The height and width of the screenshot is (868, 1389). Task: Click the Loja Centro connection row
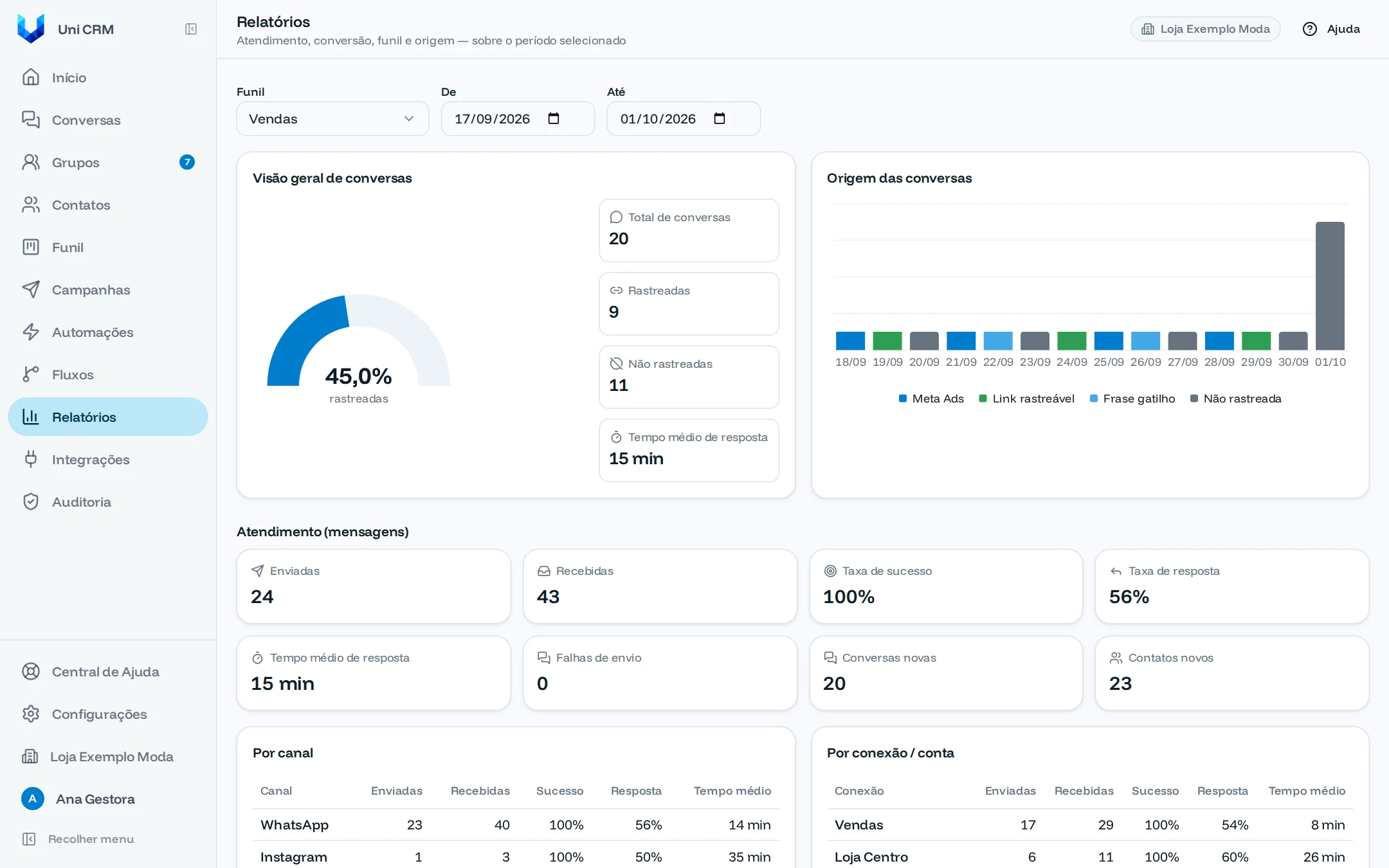[x=1090, y=856]
